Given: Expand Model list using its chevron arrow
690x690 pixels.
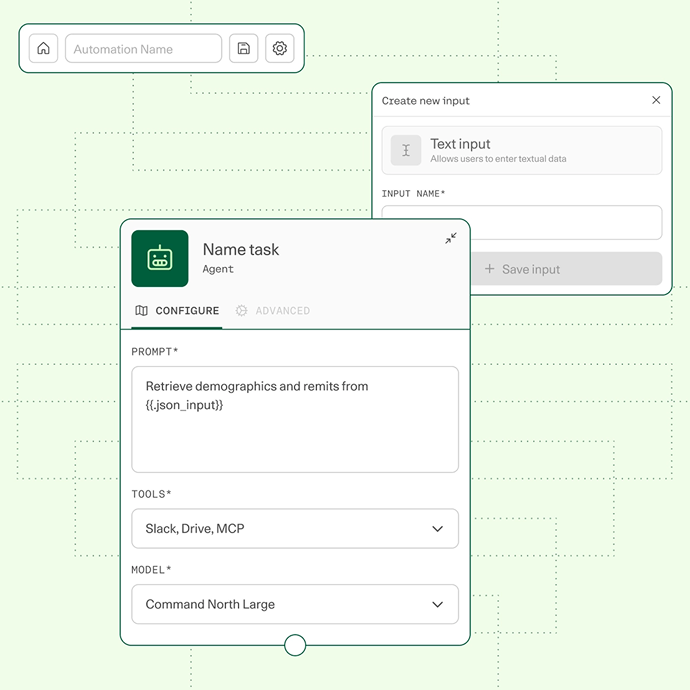Looking at the screenshot, I should pyautogui.click(x=437, y=604).
